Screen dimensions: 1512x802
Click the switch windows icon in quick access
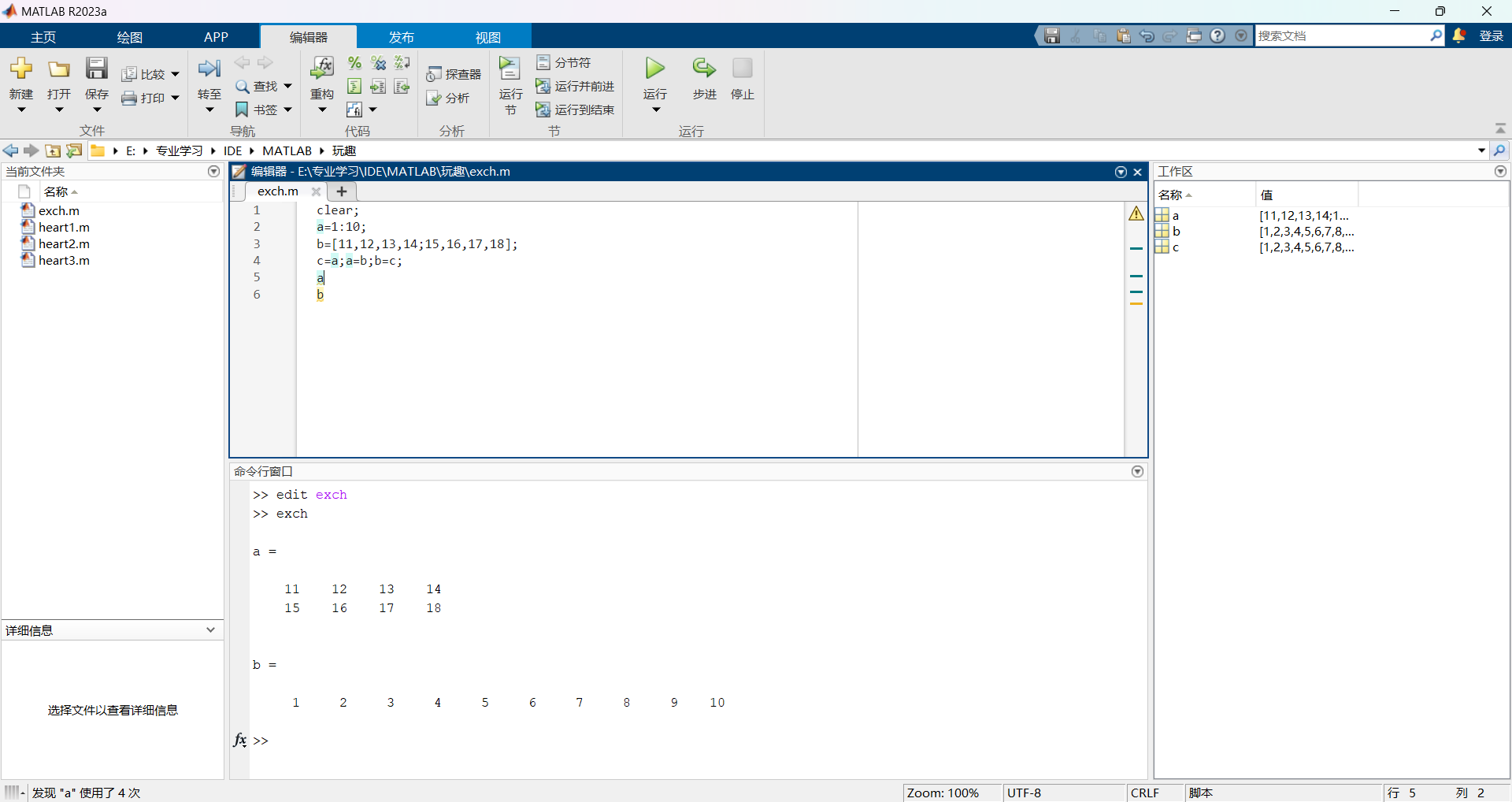click(1195, 35)
